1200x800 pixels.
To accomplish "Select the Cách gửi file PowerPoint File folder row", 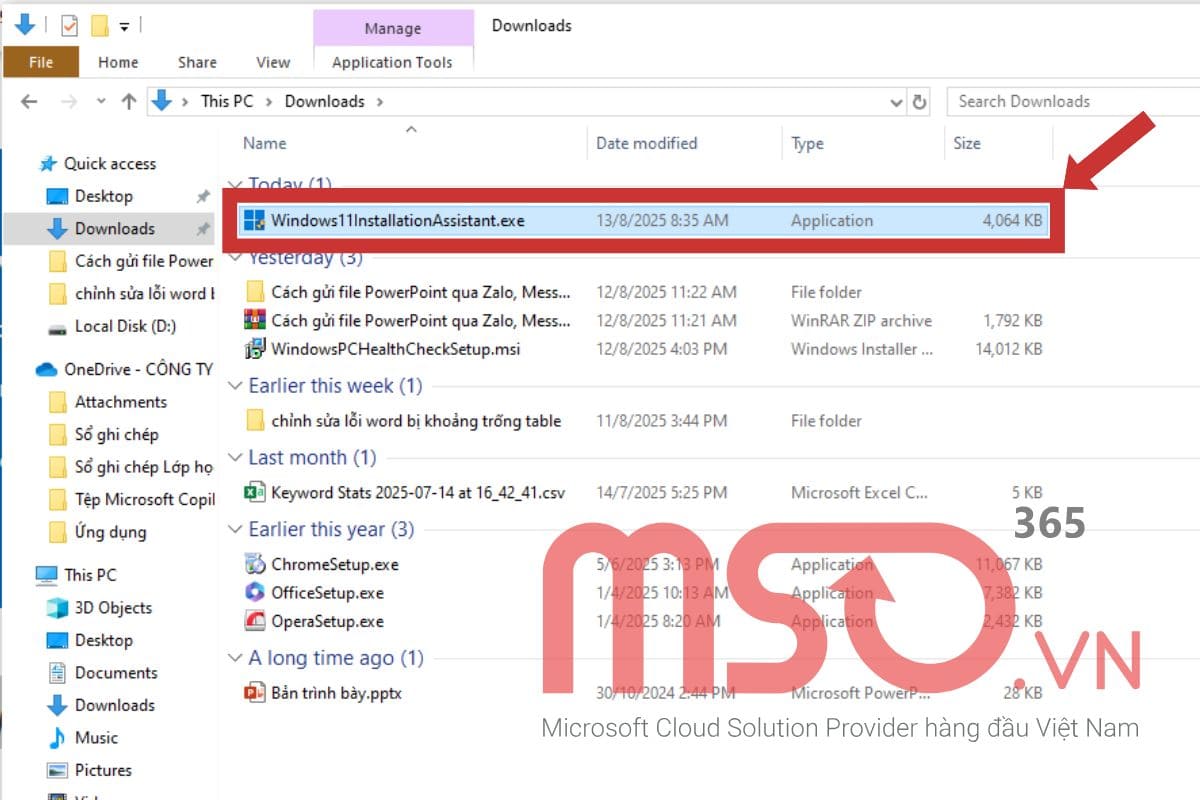I will [645, 292].
